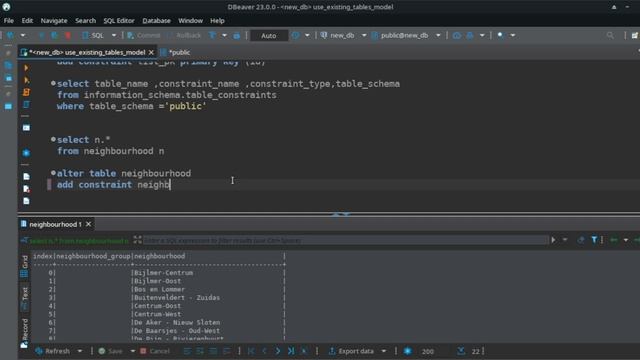640x360 pixels.
Task: Execute SQL script icon in editor gutter
Action: coord(26,92)
